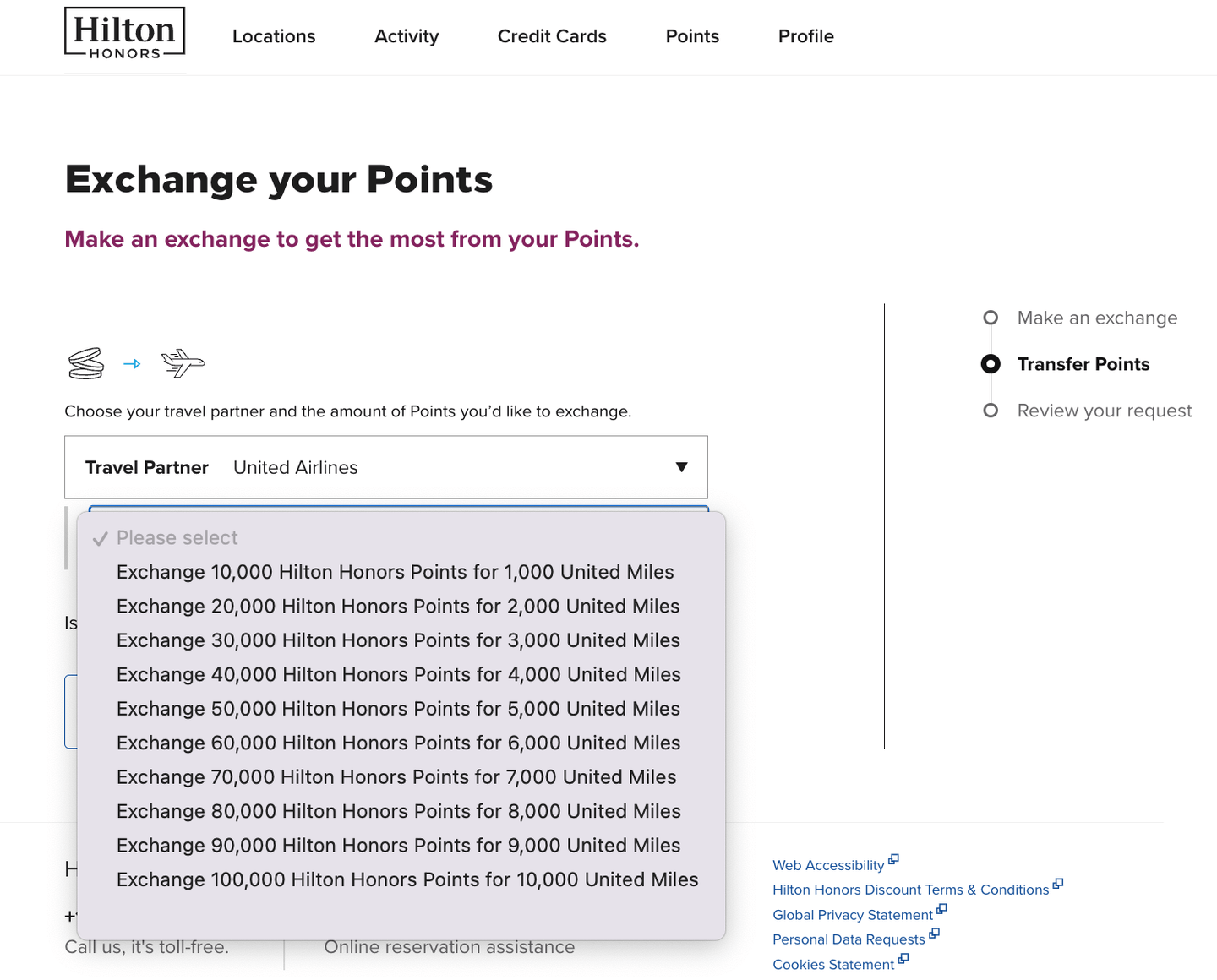
Task: Click the Make an exchange step circle
Action: pos(991,318)
